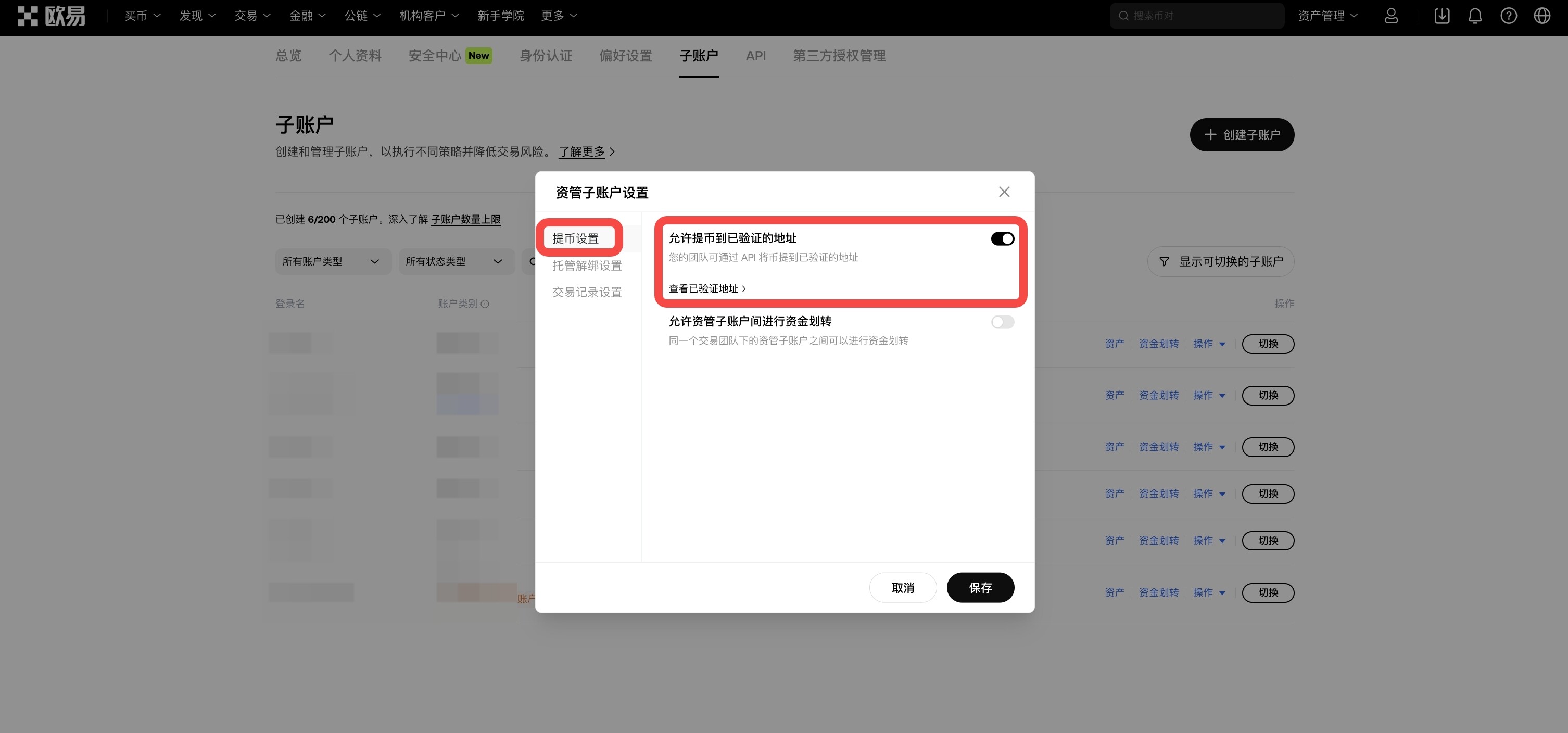Open the language globe icon
Screen dimensions: 1568x733
coord(1542,16)
